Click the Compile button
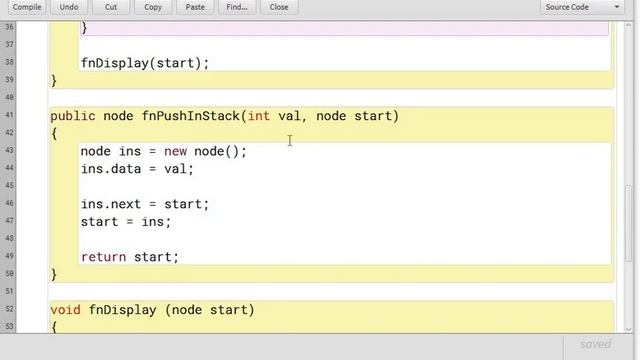The image size is (640, 360). (27, 7)
